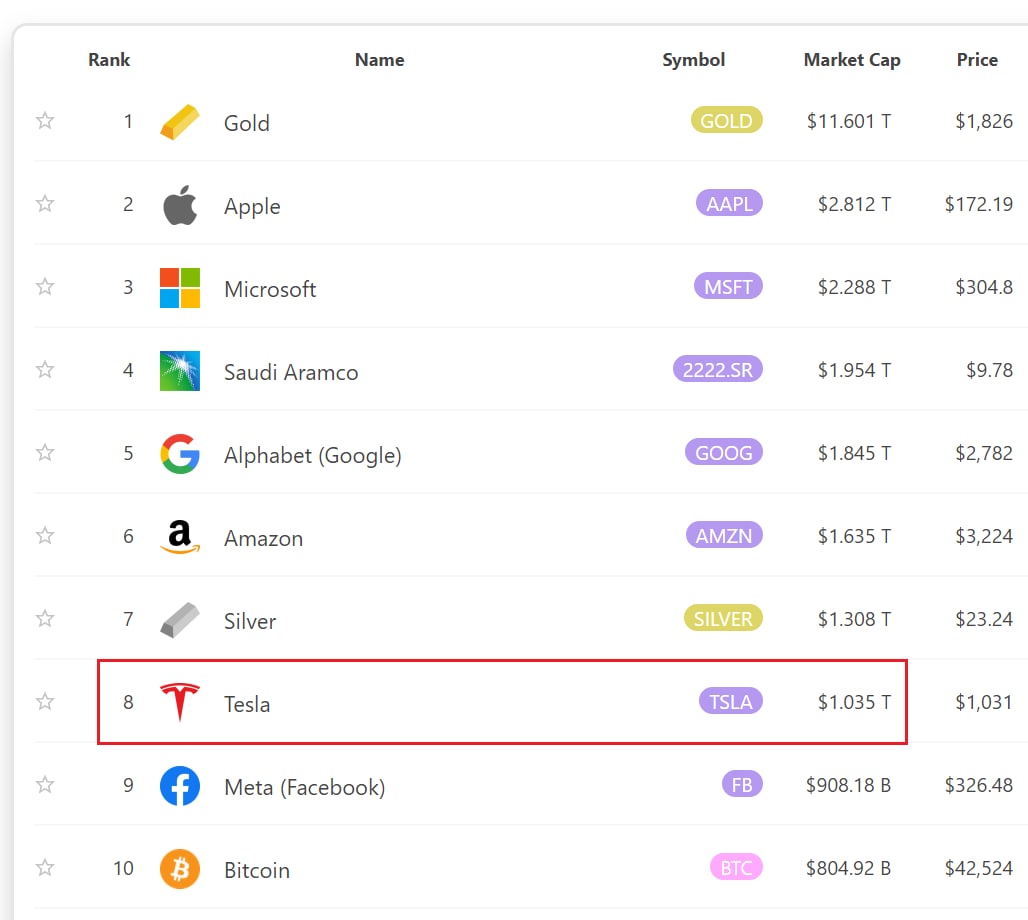
Task: Select Apple price $172.19
Action: click(x=979, y=204)
